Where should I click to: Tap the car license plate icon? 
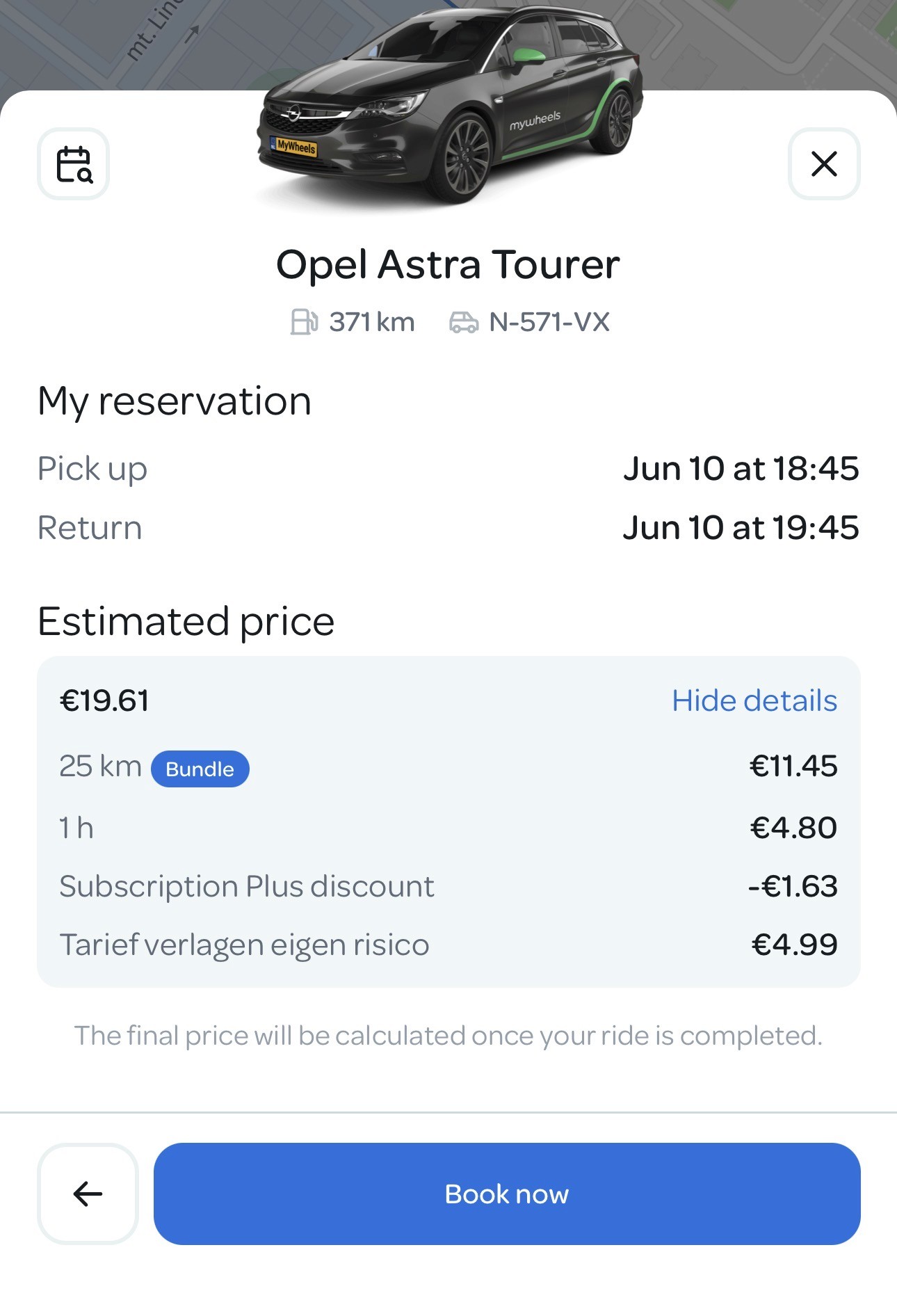click(464, 322)
